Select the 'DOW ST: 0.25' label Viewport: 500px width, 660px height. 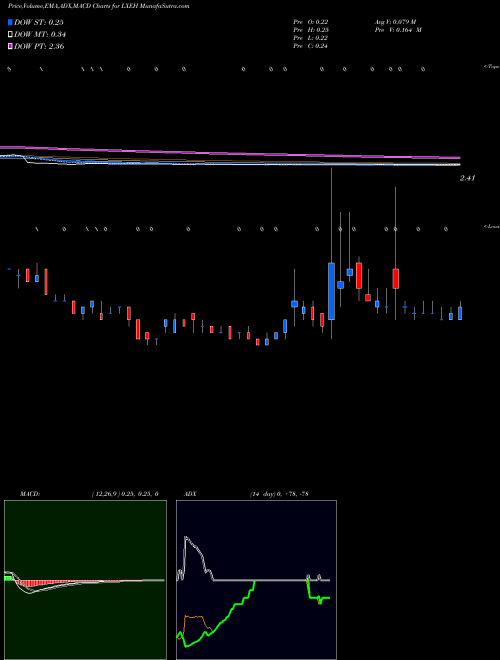(x=38, y=23)
